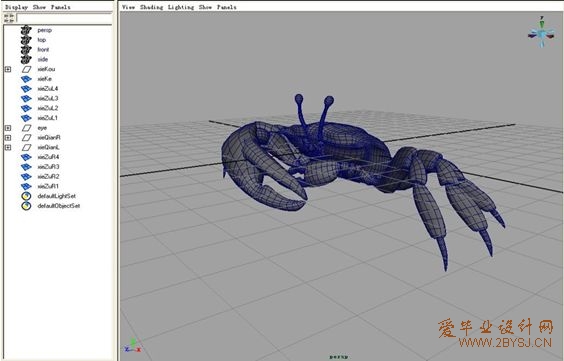Click the view axis cube in viewport corner

pos(541,33)
